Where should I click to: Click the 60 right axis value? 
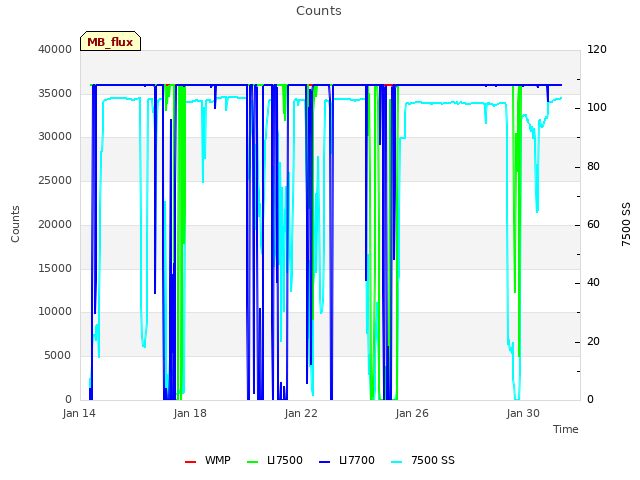click(593, 224)
